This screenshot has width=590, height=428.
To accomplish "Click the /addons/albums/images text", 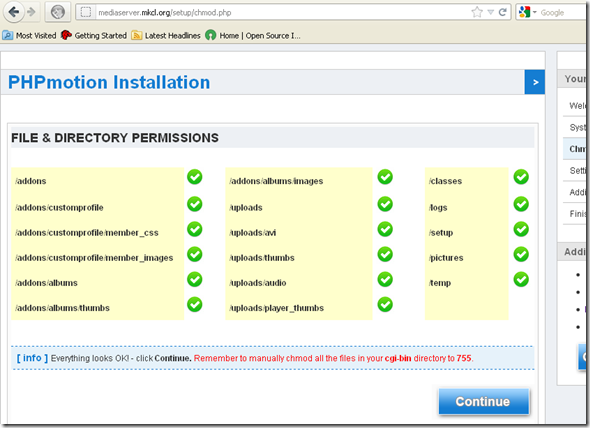I will (x=276, y=181).
